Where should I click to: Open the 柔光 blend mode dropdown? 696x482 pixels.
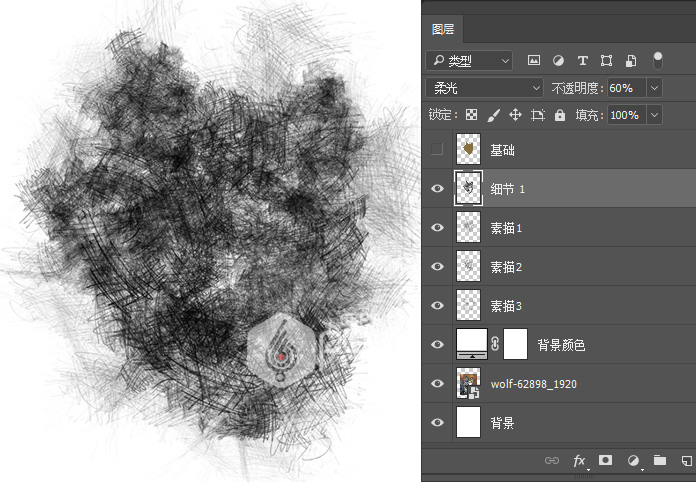[484, 88]
